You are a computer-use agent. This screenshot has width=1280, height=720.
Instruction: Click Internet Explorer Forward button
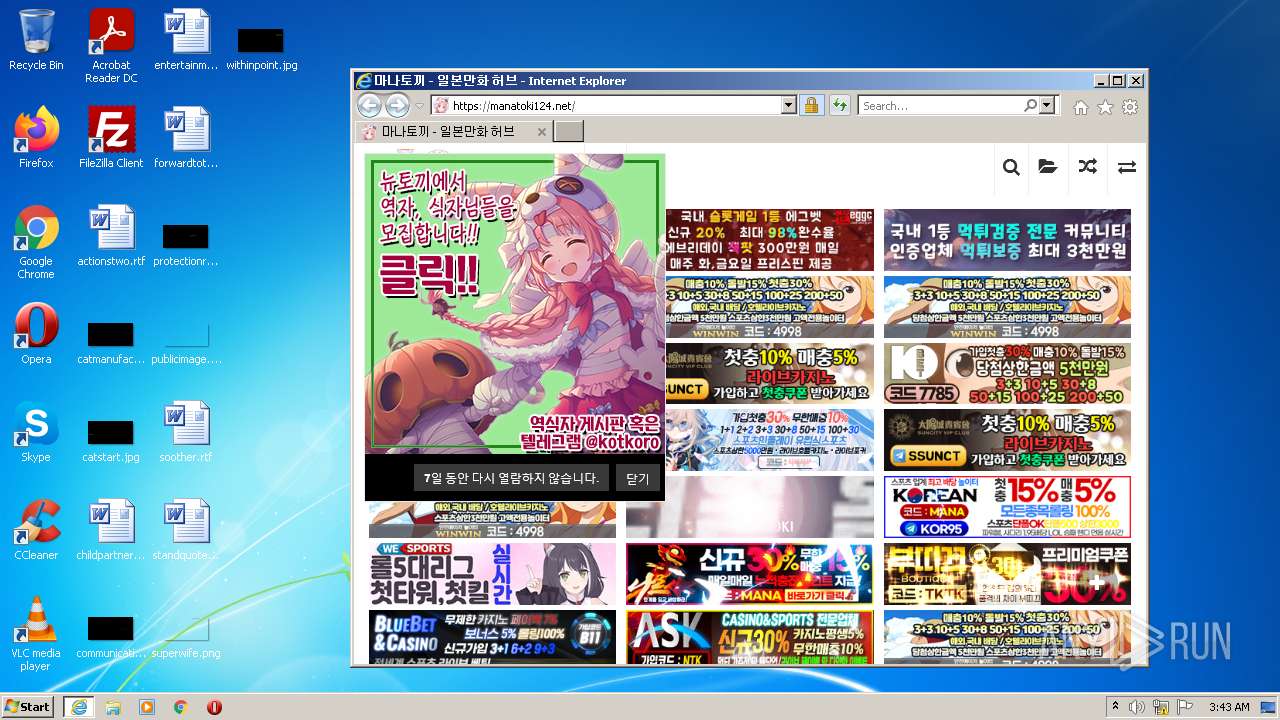click(397, 105)
